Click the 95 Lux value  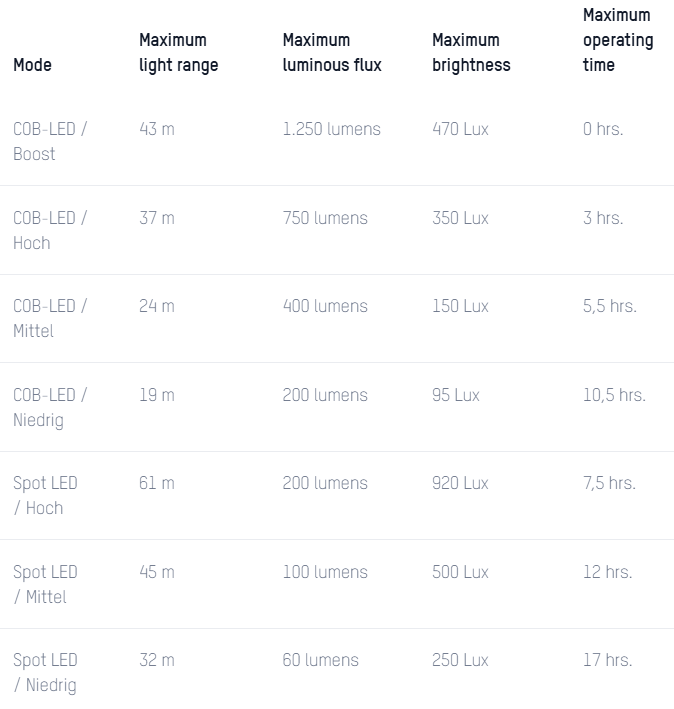[456, 395]
